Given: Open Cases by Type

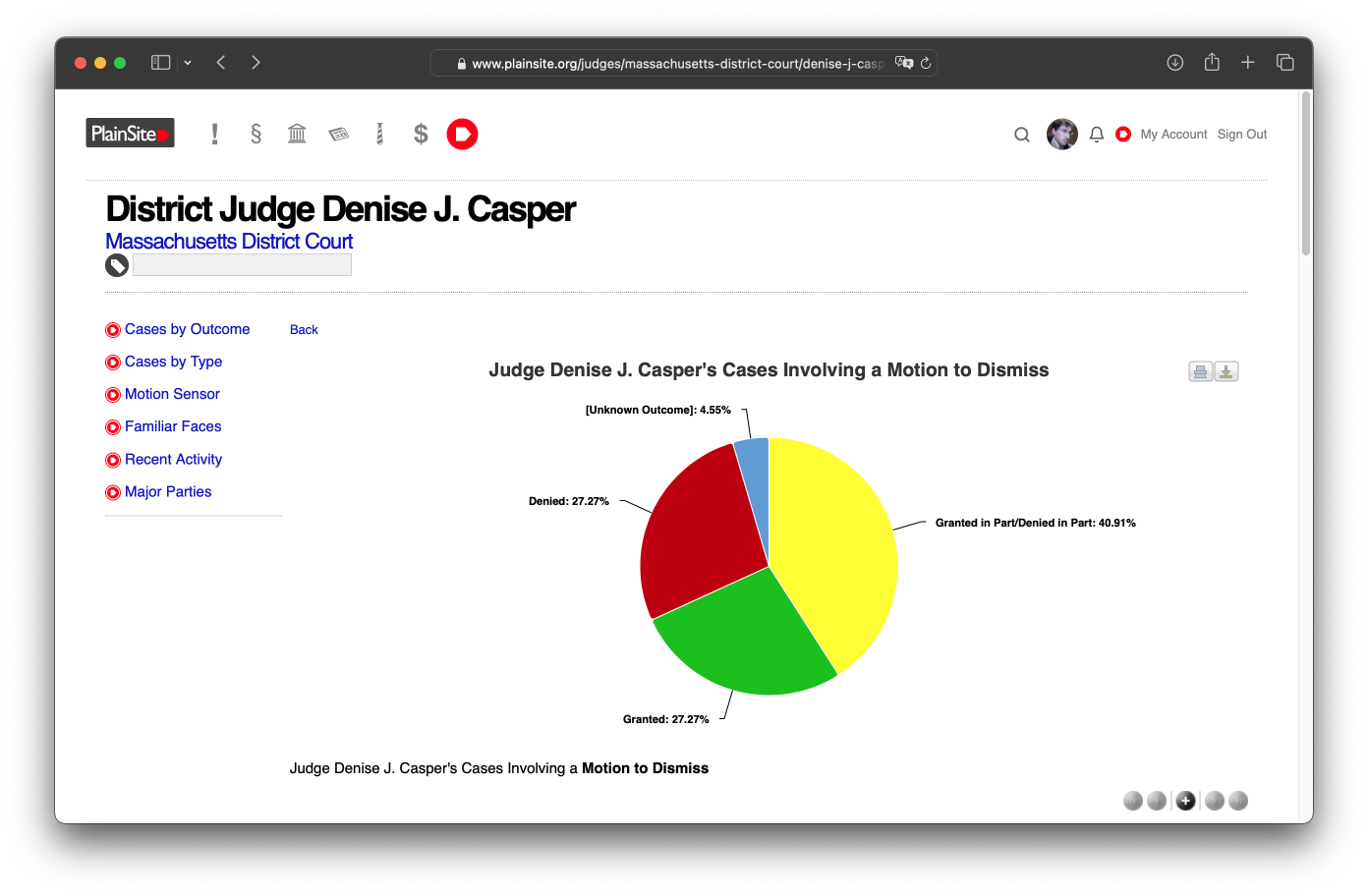Looking at the screenshot, I should 173,362.
